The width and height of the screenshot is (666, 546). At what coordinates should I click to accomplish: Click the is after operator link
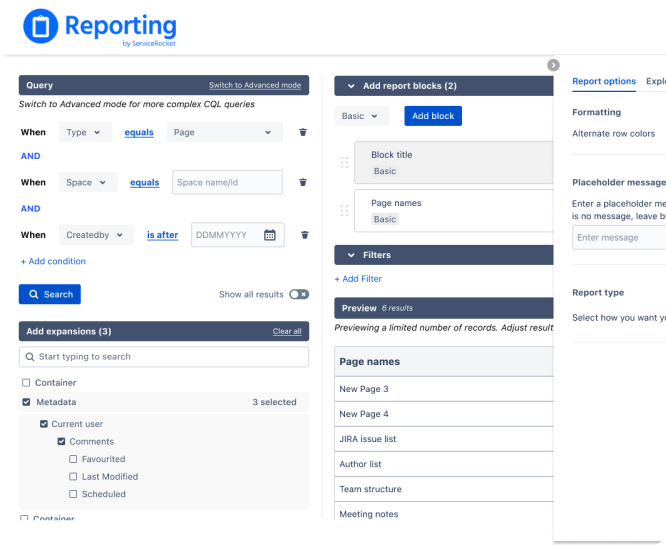point(163,235)
